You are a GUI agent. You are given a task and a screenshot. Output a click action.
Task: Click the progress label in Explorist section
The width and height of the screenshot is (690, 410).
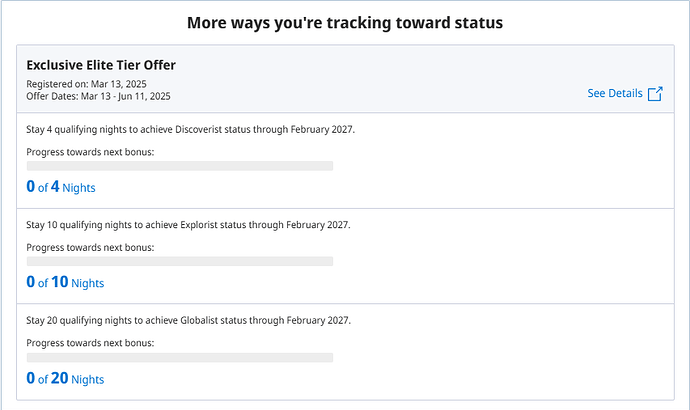(x=90, y=246)
